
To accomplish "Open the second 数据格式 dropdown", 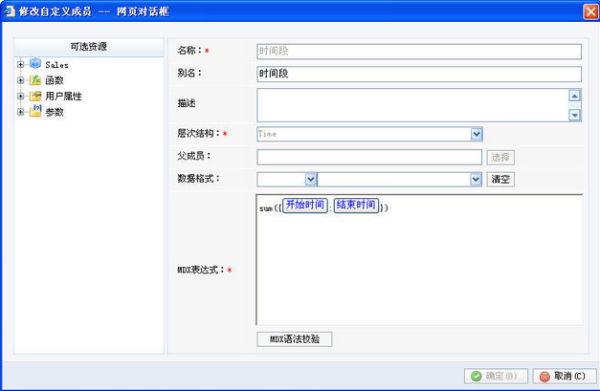I will 476,179.
